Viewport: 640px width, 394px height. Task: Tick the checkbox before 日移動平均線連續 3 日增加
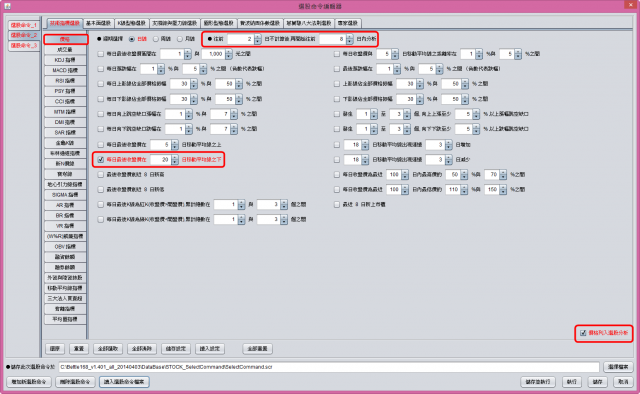[x=337, y=145]
